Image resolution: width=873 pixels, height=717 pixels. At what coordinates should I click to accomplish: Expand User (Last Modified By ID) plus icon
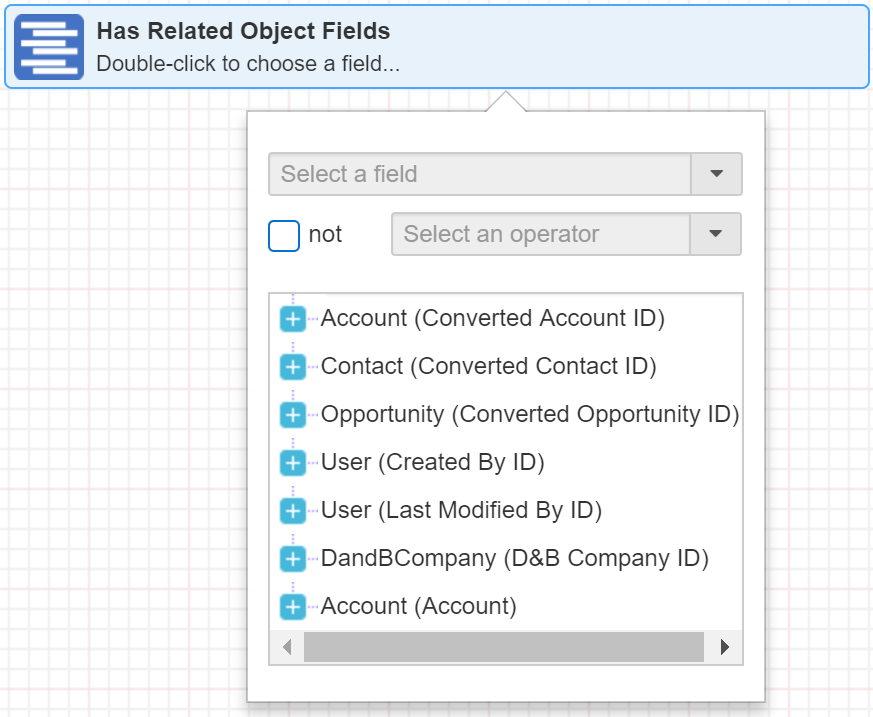tap(292, 511)
